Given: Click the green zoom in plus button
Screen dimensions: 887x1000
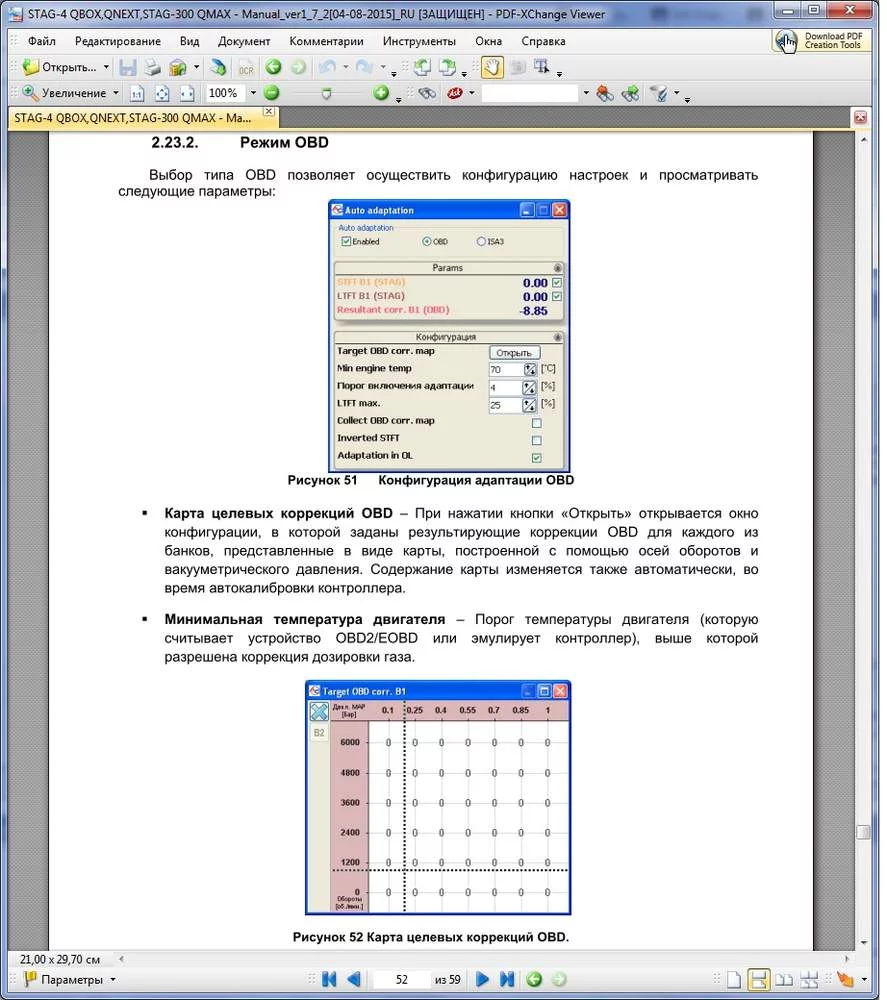Looking at the screenshot, I should tap(381, 93).
